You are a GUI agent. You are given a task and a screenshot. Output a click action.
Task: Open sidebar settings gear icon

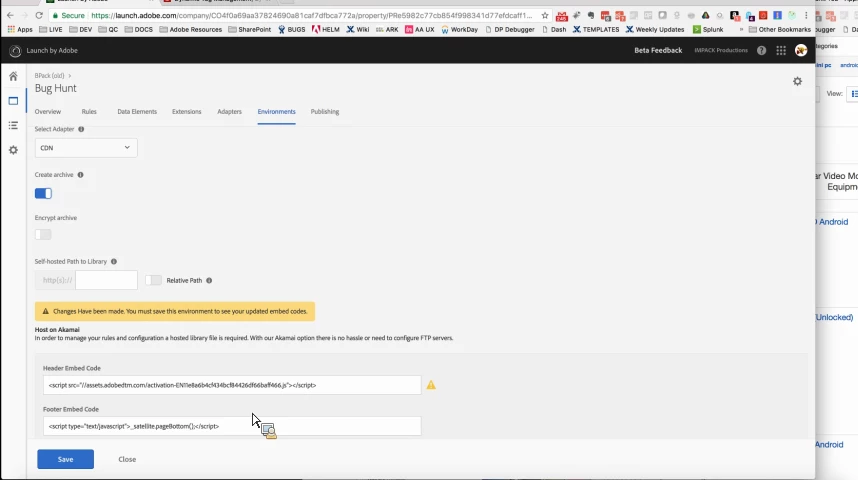click(13, 150)
